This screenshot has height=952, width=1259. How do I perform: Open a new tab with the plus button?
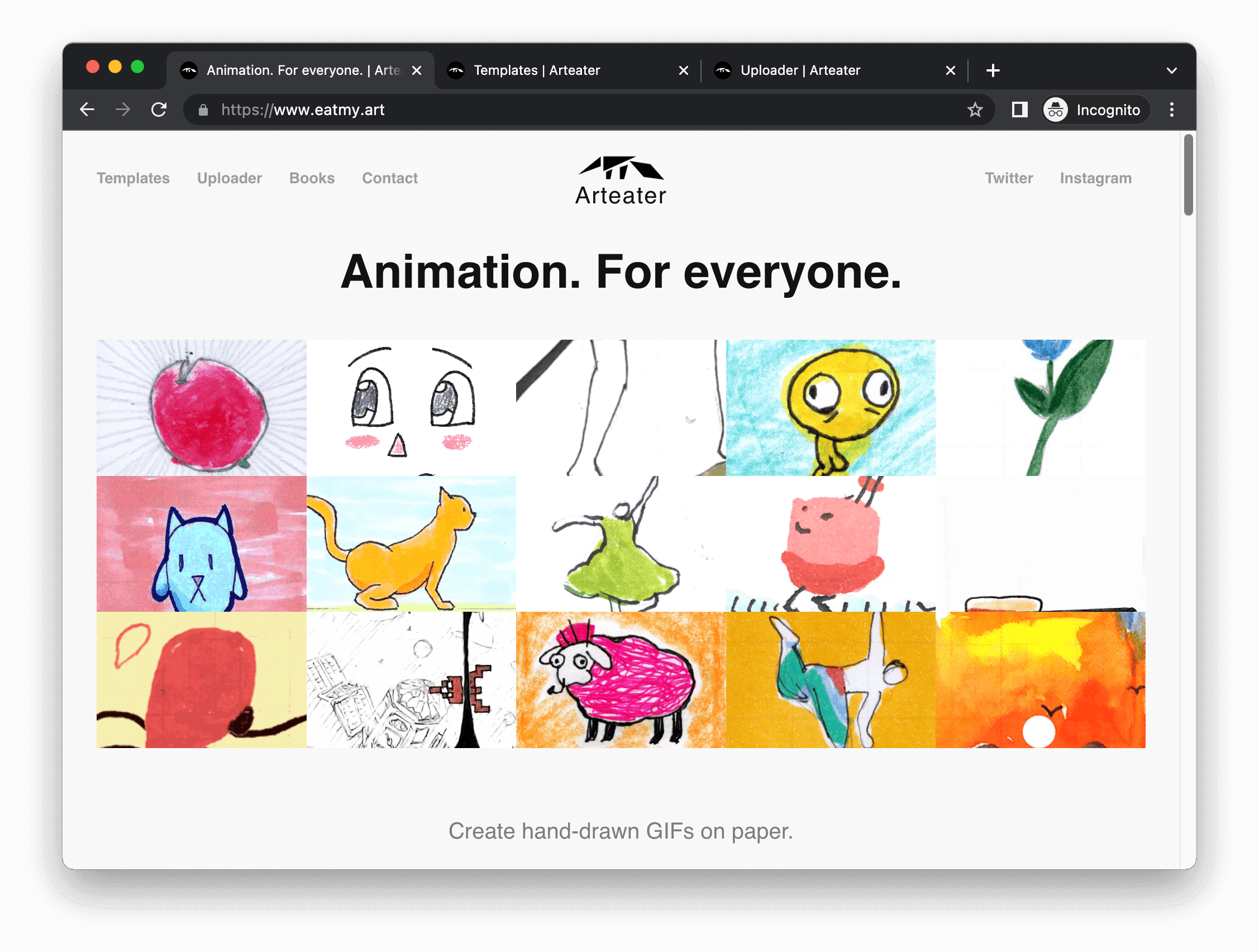coord(993,70)
